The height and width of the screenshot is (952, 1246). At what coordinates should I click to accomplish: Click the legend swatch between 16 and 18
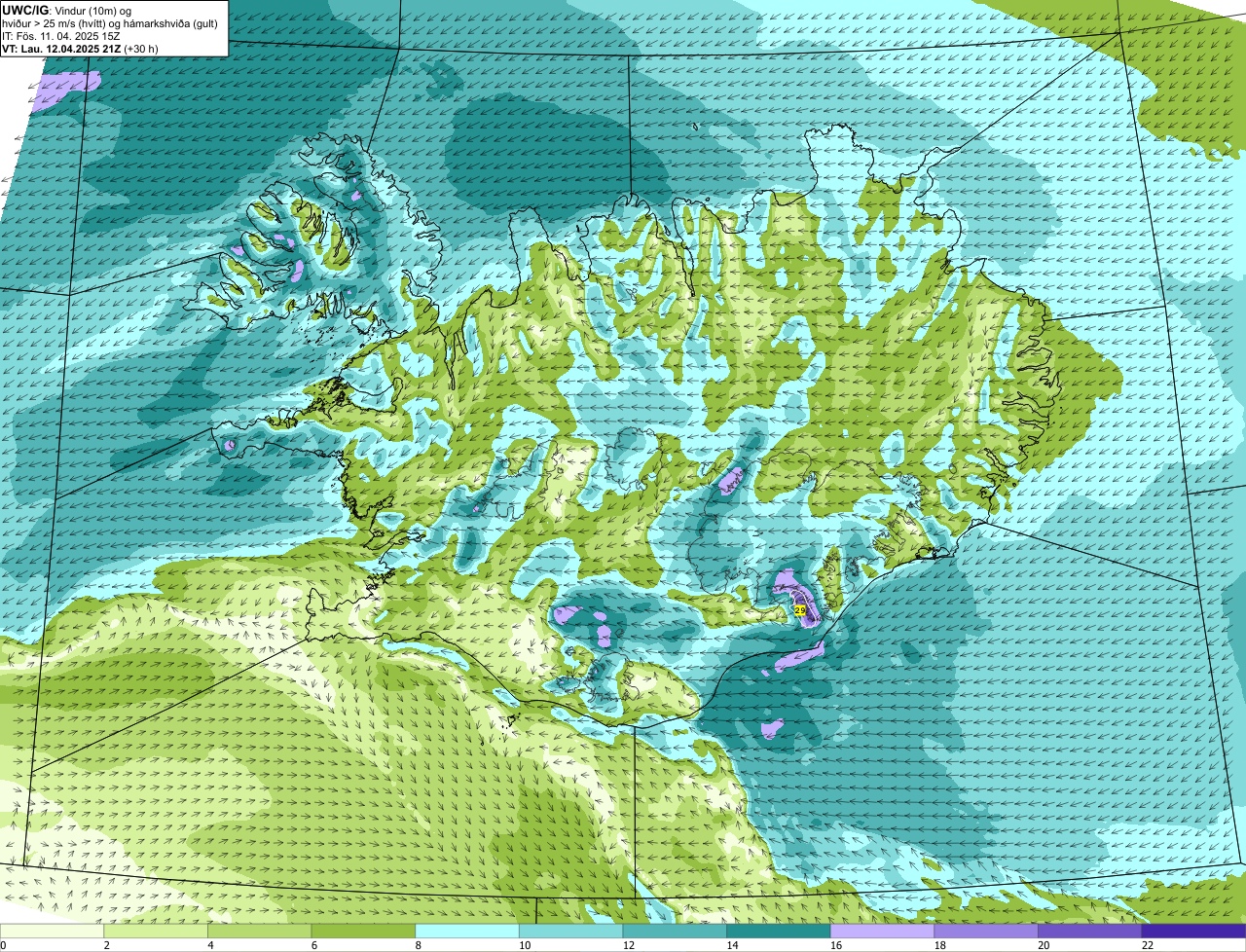(x=882, y=931)
